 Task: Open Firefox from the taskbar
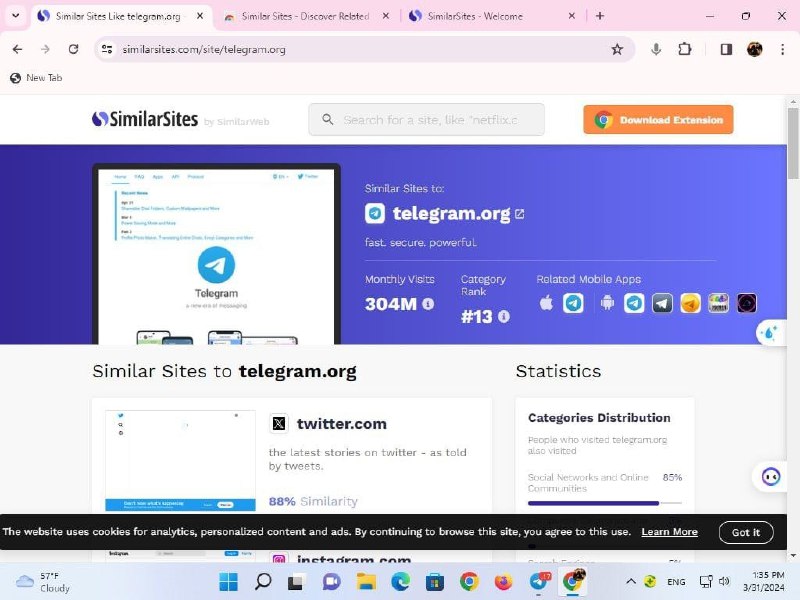click(503, 582)
